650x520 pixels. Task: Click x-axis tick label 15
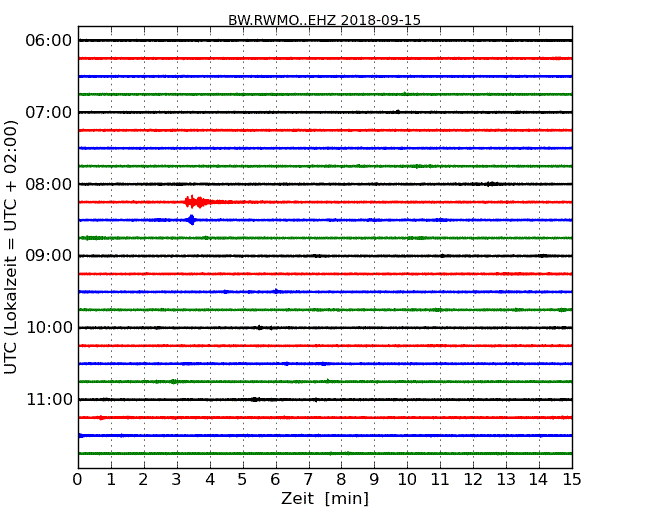coord(572,480)
